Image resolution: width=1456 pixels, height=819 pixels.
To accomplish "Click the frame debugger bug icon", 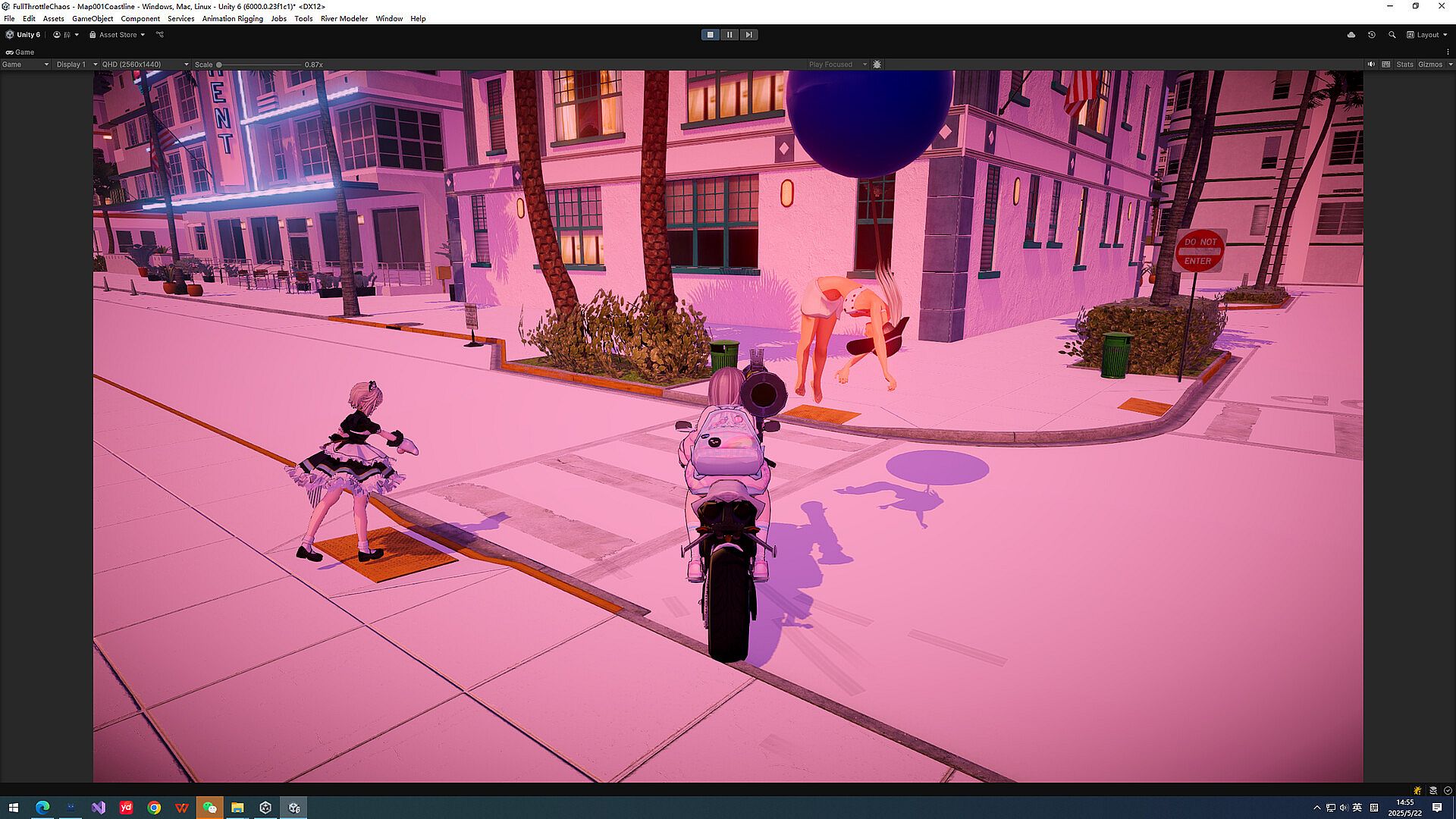I will click(877, 64).
